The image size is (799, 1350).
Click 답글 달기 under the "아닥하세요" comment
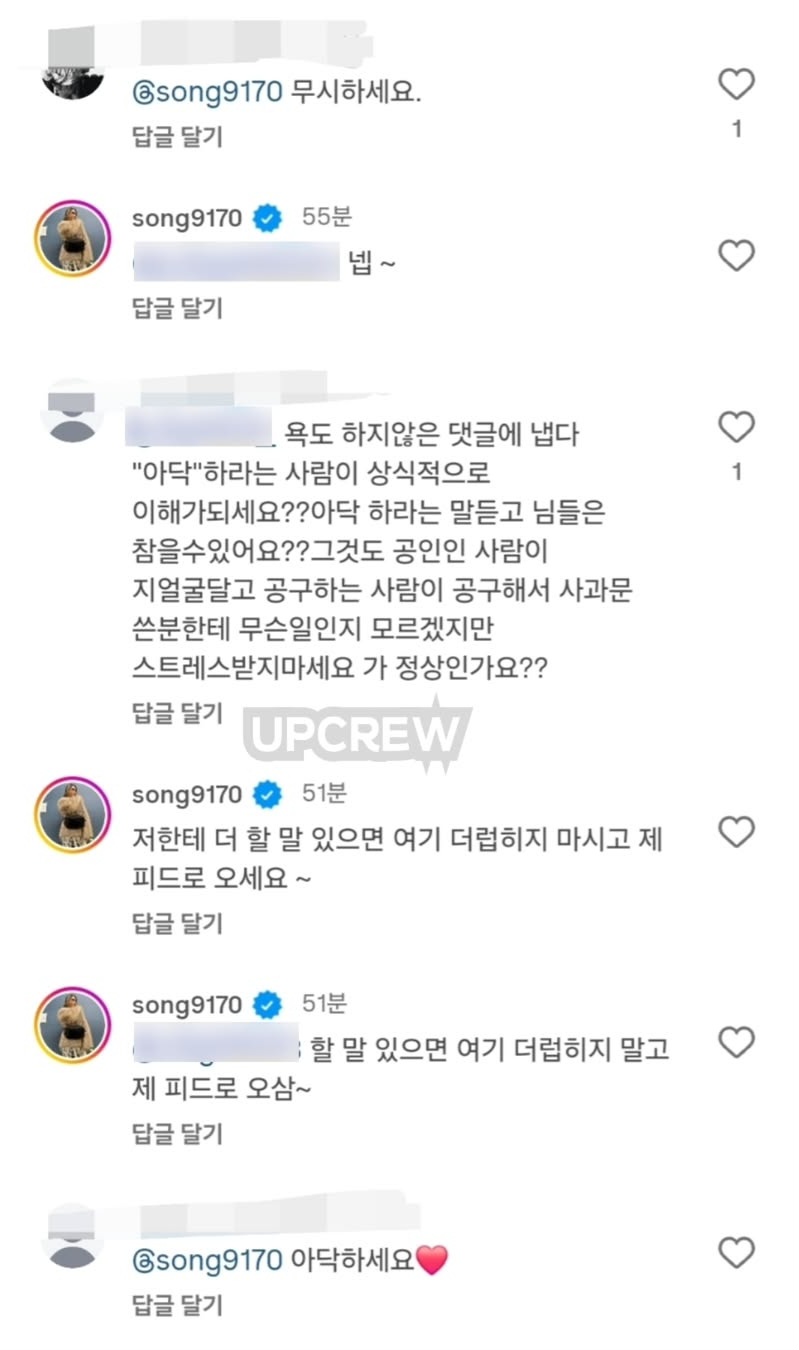coord(177,1304)
